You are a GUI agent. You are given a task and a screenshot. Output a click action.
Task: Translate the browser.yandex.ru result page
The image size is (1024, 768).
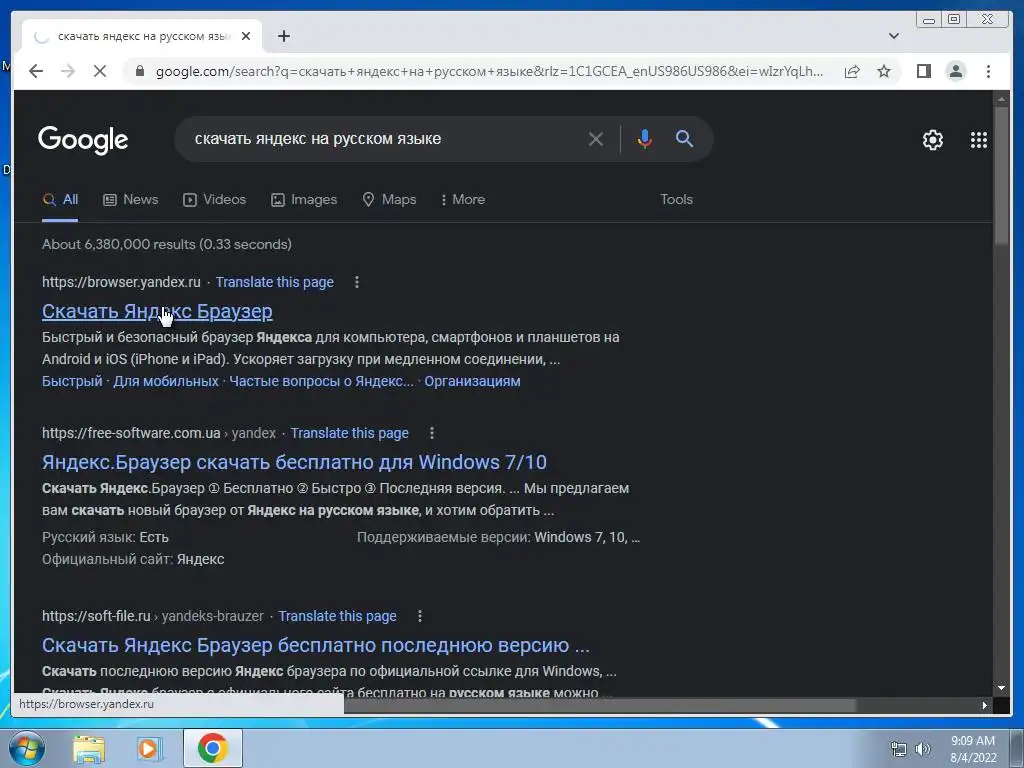coord(274,282)
